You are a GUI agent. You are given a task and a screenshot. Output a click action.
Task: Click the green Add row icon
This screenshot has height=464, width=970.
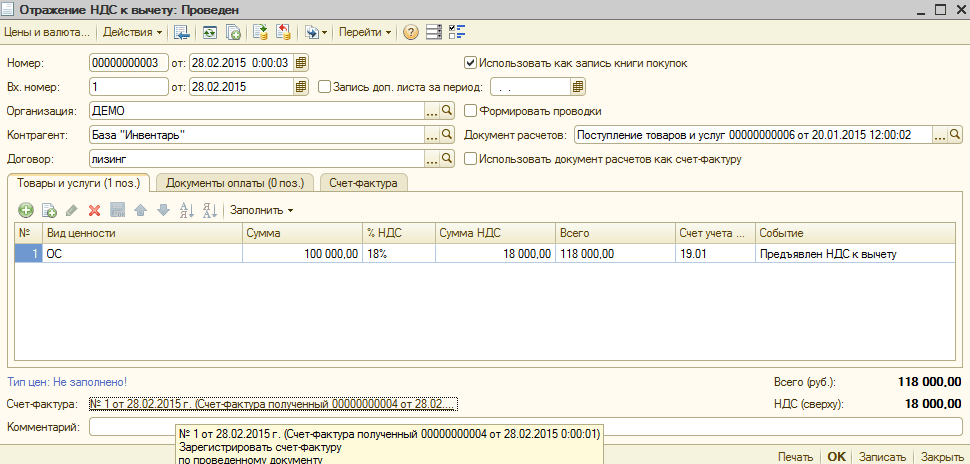[x=26, y=210]
